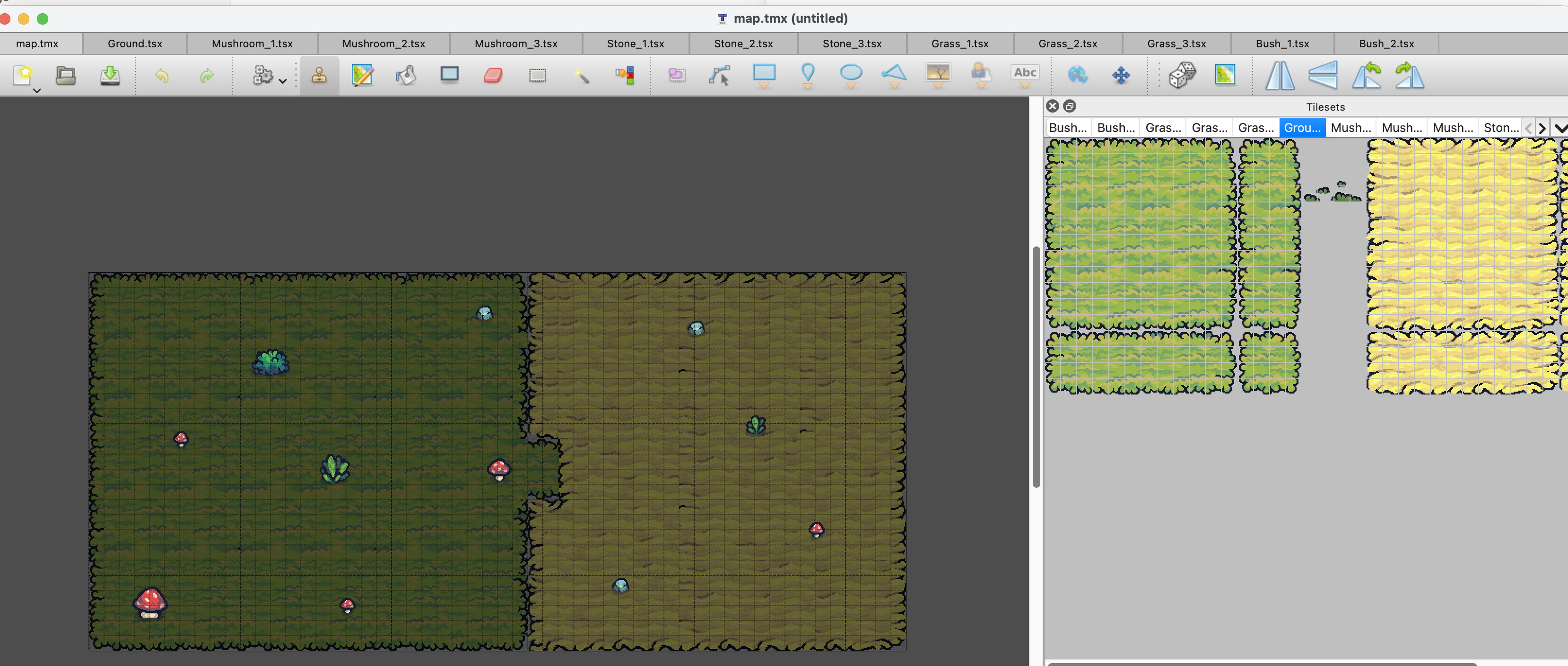Toggle the Rectangular Select tool

click(537, 75)
